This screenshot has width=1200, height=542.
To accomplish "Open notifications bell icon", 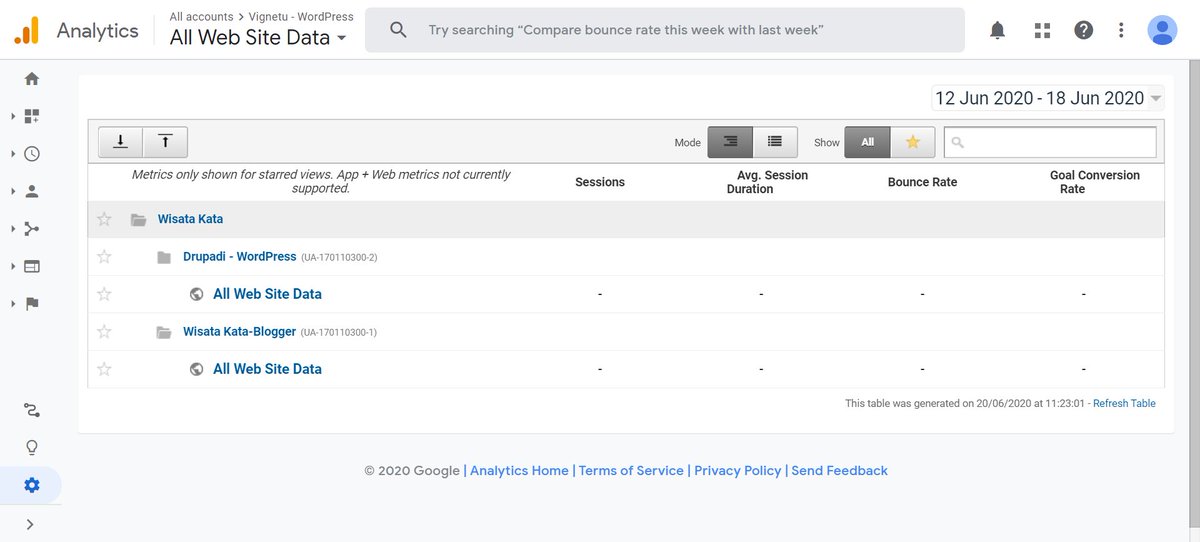I will [997, 30].
